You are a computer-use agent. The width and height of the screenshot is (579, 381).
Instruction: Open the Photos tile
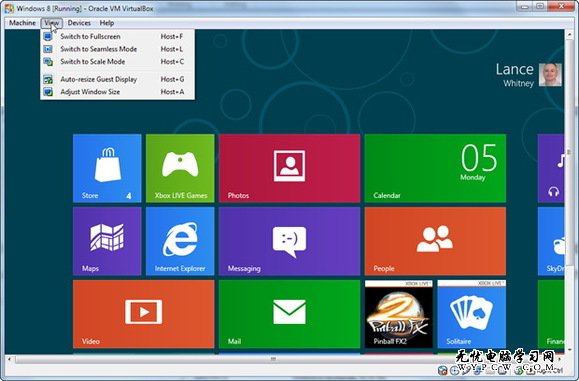(289, 168)
